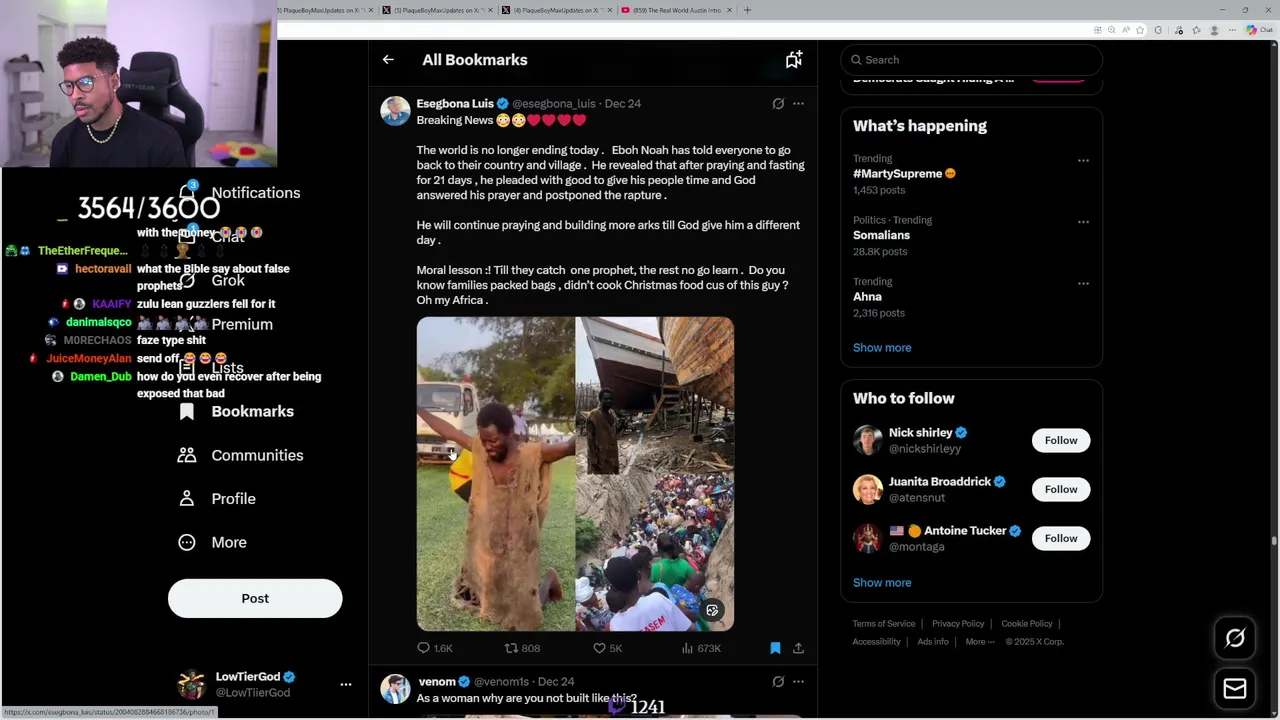
Task: Close The Real World Austin Intro tab
Action: 729,10
